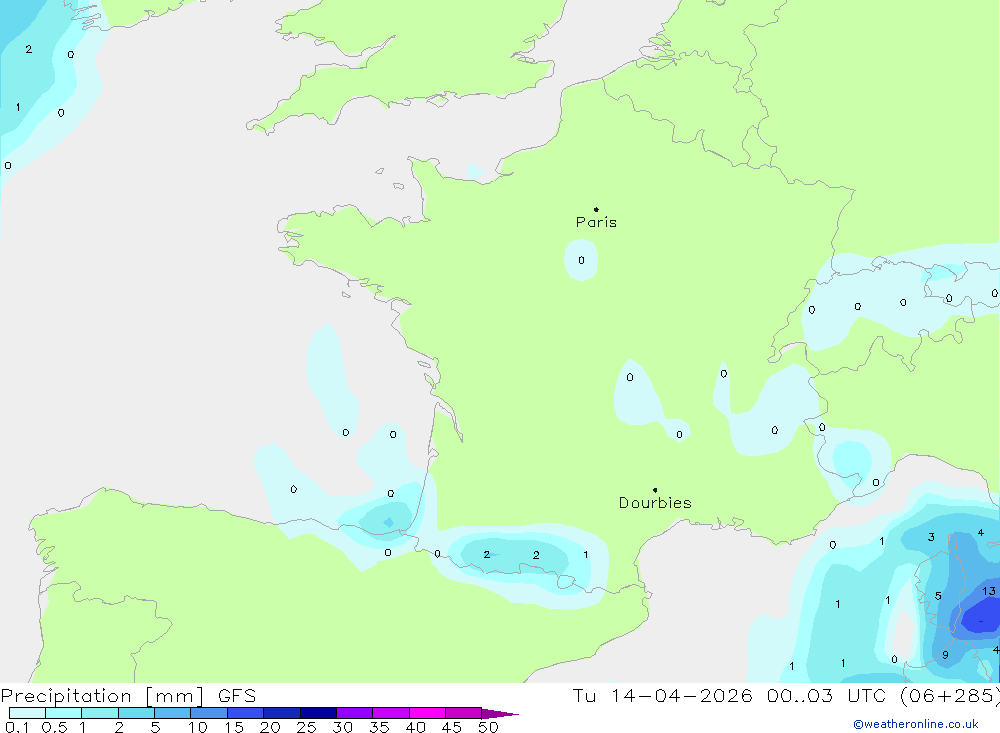Click the '13' precipitation value on the map
The height and width of the screenshot is (733, 1000).
click(989, 591)
